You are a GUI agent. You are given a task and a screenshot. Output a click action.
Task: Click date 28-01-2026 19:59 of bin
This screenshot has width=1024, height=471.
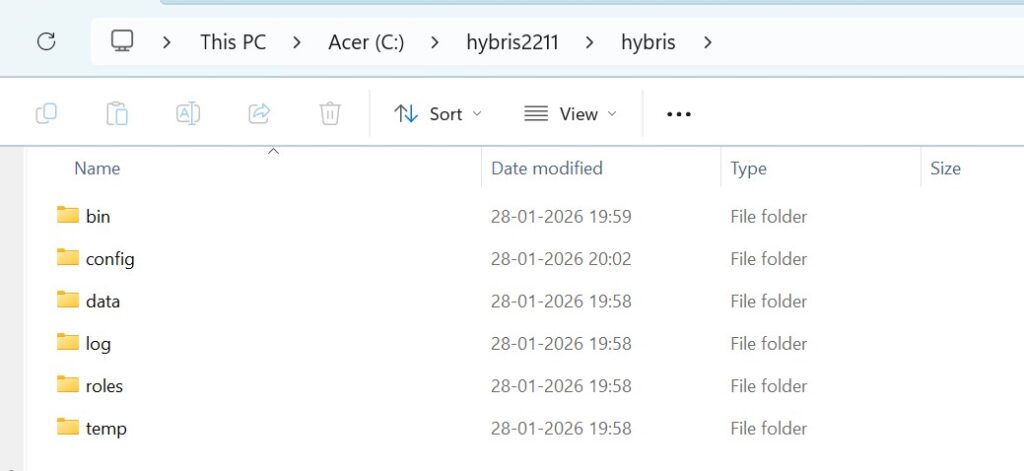(x=561, y=216)
